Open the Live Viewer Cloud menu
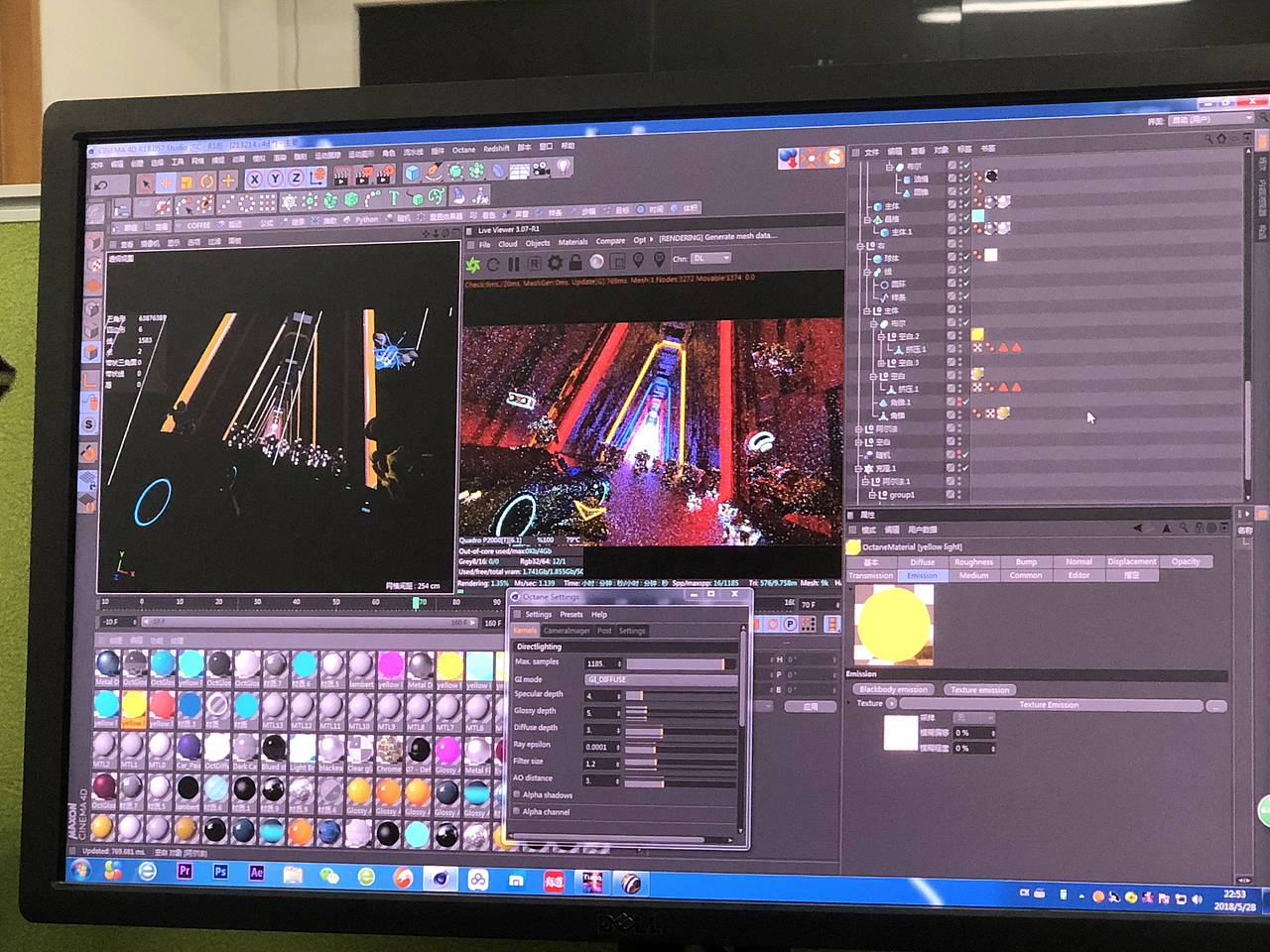This screenshot has width=1270, height=952. tap(507, 243)
